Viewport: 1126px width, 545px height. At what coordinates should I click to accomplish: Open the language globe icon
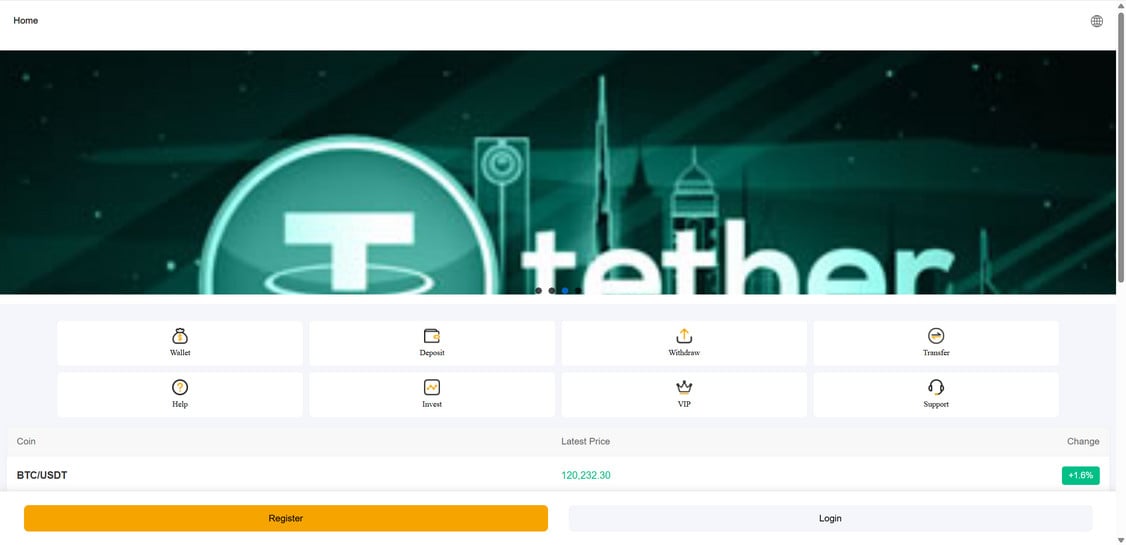[1097, 21]
